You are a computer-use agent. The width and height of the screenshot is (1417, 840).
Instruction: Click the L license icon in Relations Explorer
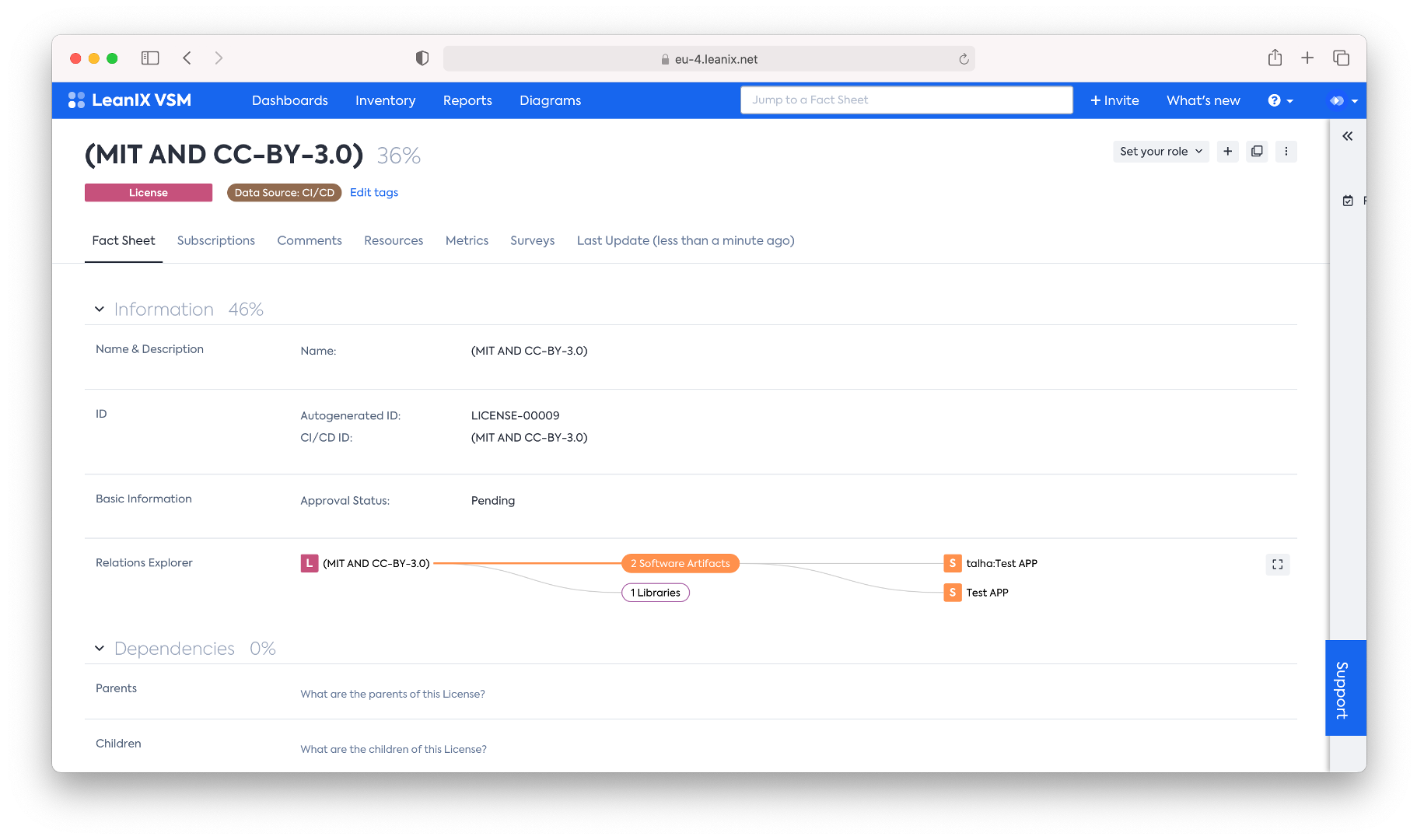(x=310, y=563)
